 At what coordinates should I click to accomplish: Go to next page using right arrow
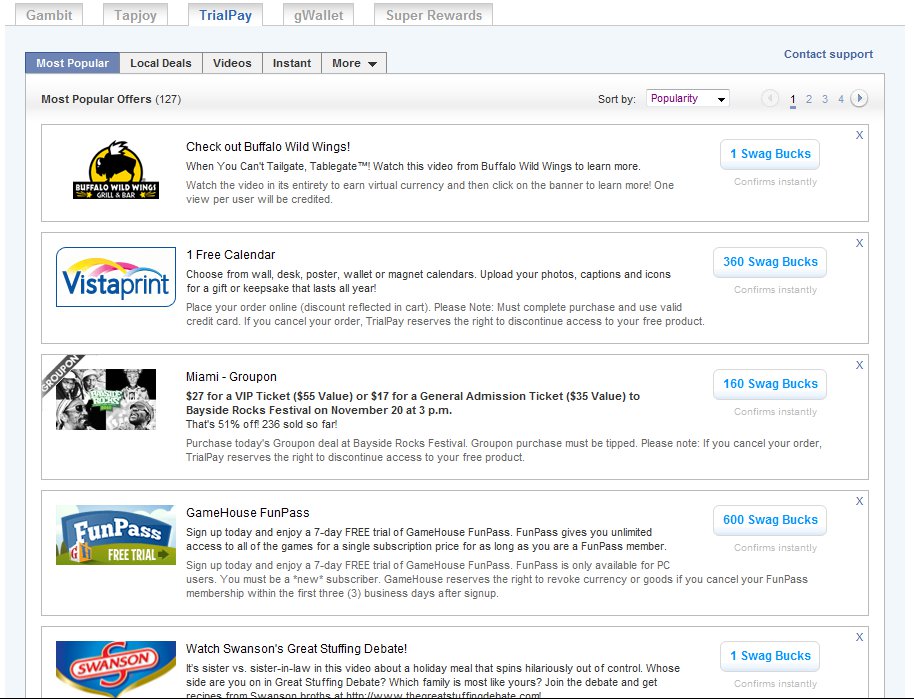pyautogui.click(x=859, y=98)
